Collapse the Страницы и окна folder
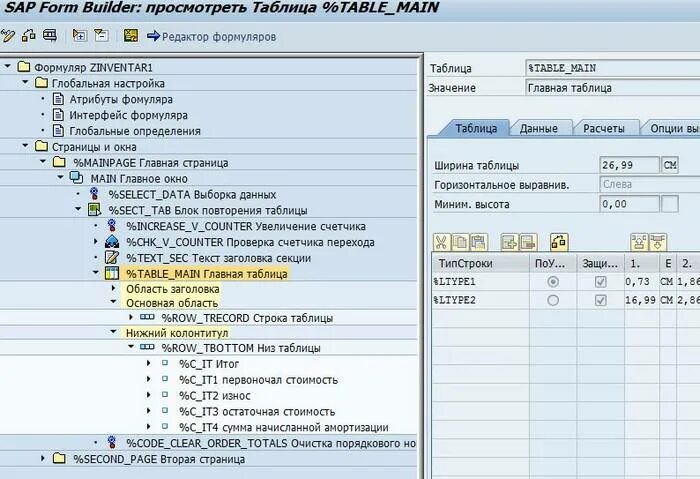 tap(25, 146)
